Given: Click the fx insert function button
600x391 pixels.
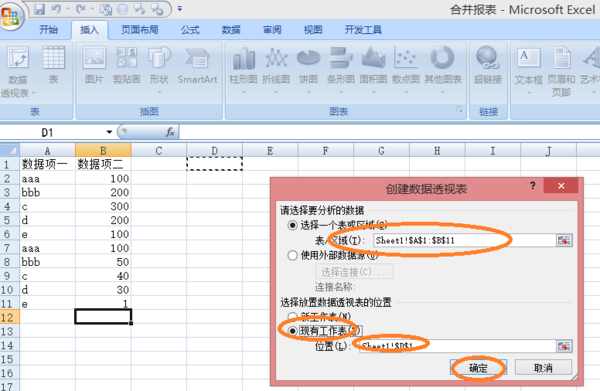Looking at the screenshot, I should (x=170, y=132).
